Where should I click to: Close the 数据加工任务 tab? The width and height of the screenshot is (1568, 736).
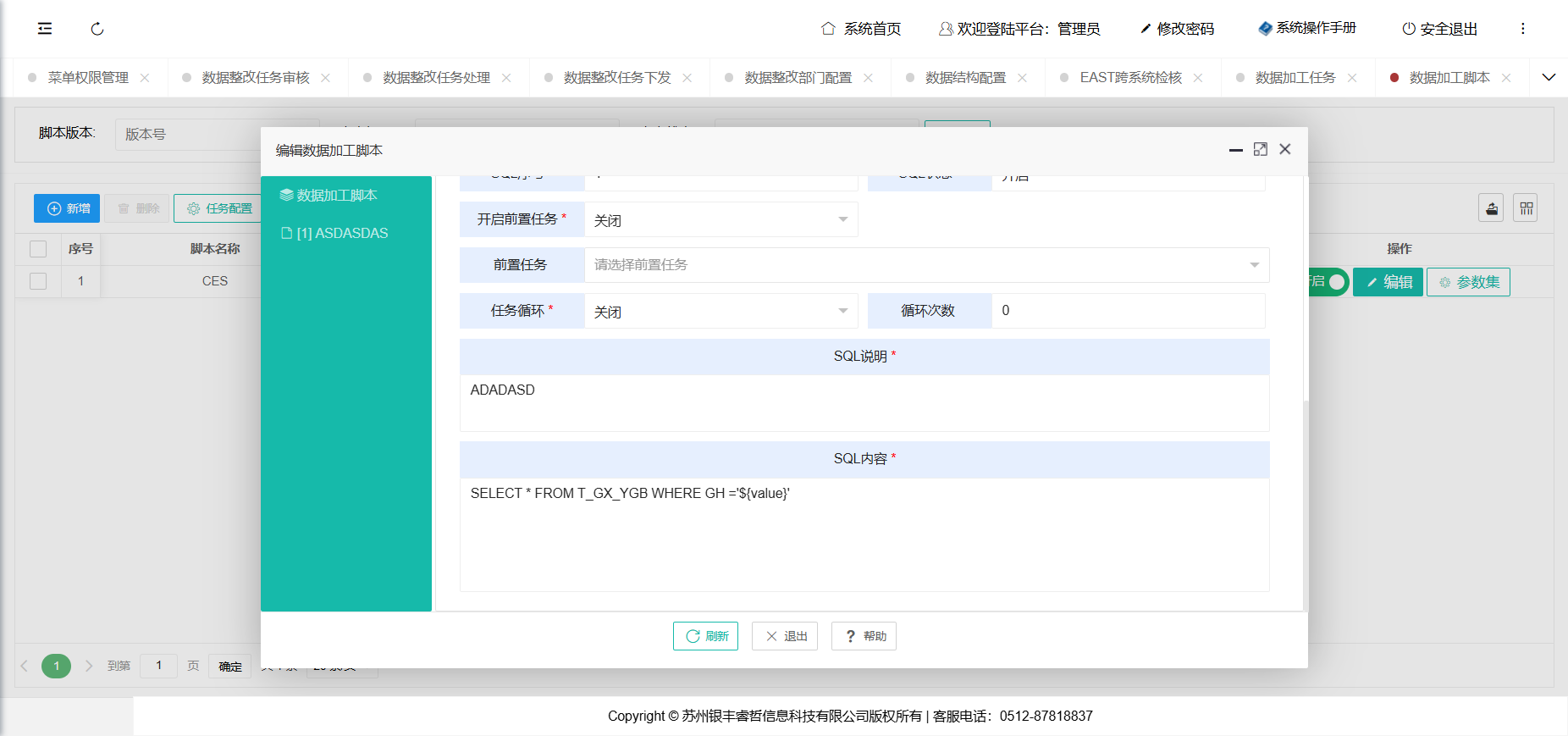1352,78
